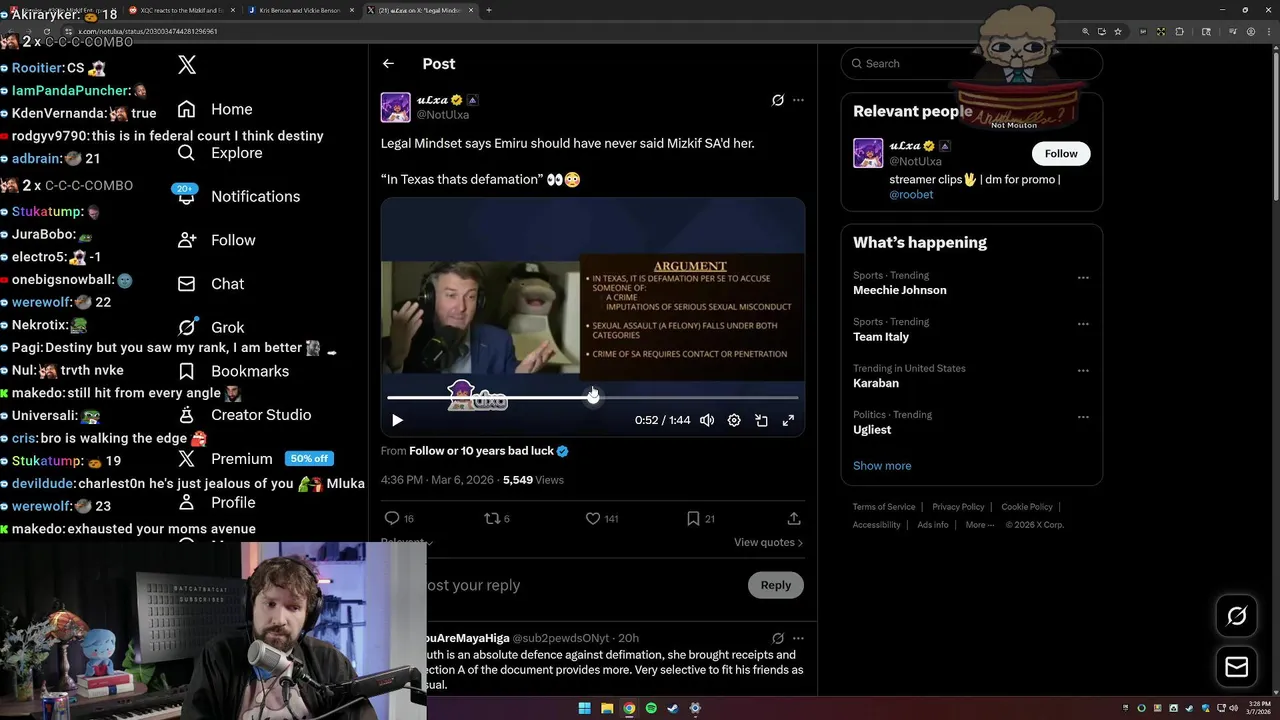Open uLxa avatar in Relevant people
This screenshot has width=1280, height=720.
[x=868, y=153]
